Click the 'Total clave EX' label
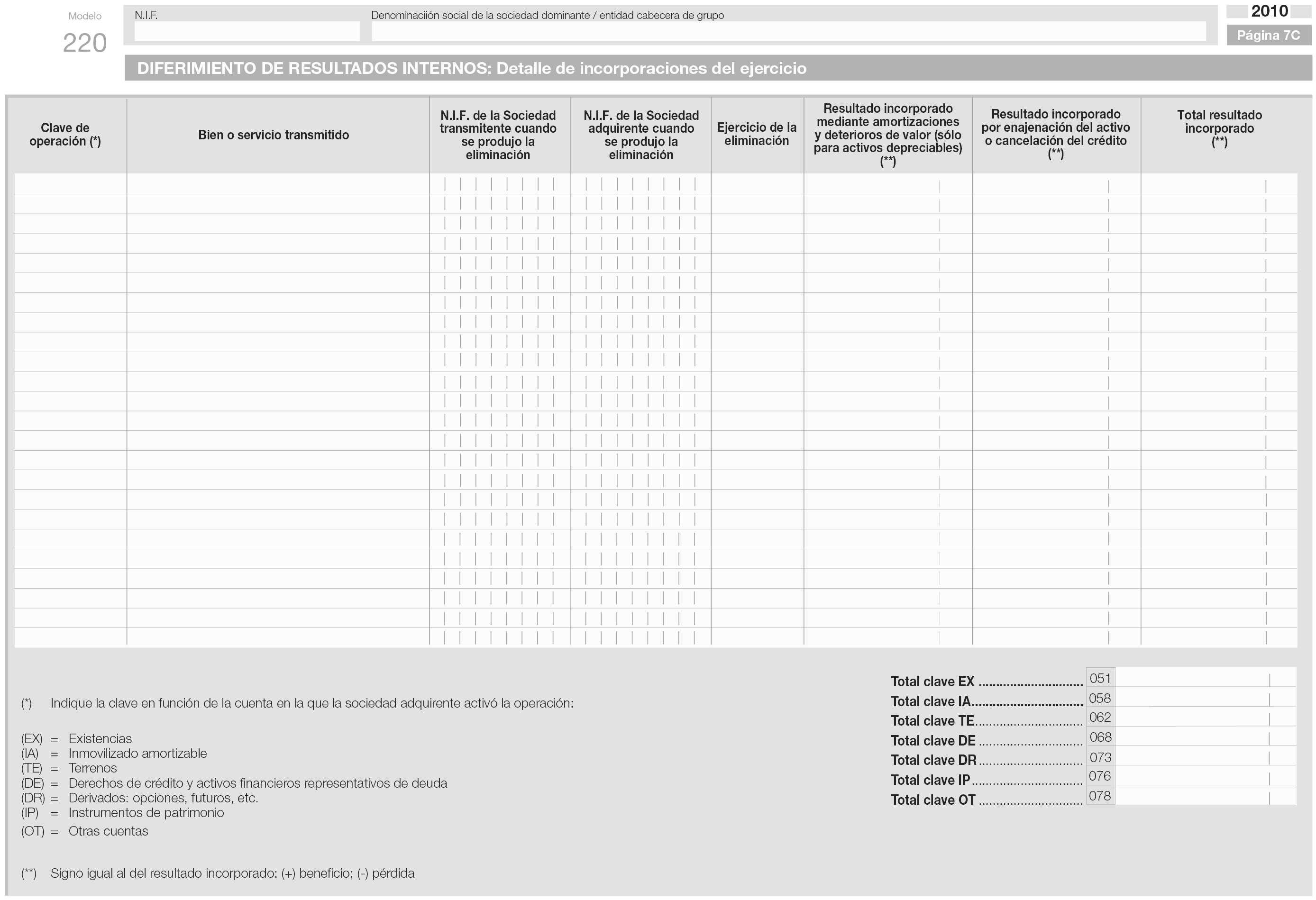The height and width of the screenshot is (900, 1316). pyautogui.click(x=932, y=682)
